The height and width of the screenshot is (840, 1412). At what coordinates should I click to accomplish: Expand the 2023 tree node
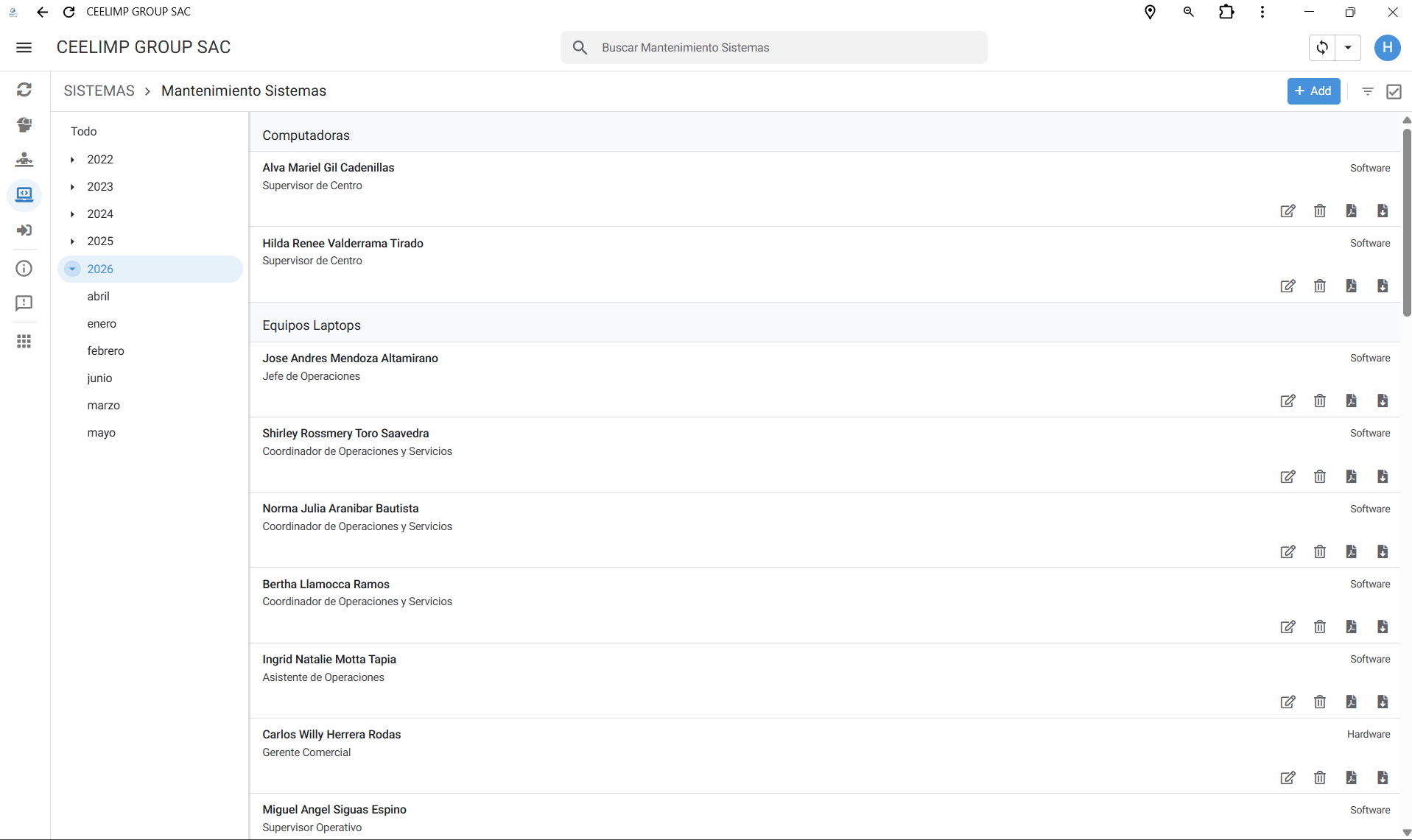click(72, 187)
